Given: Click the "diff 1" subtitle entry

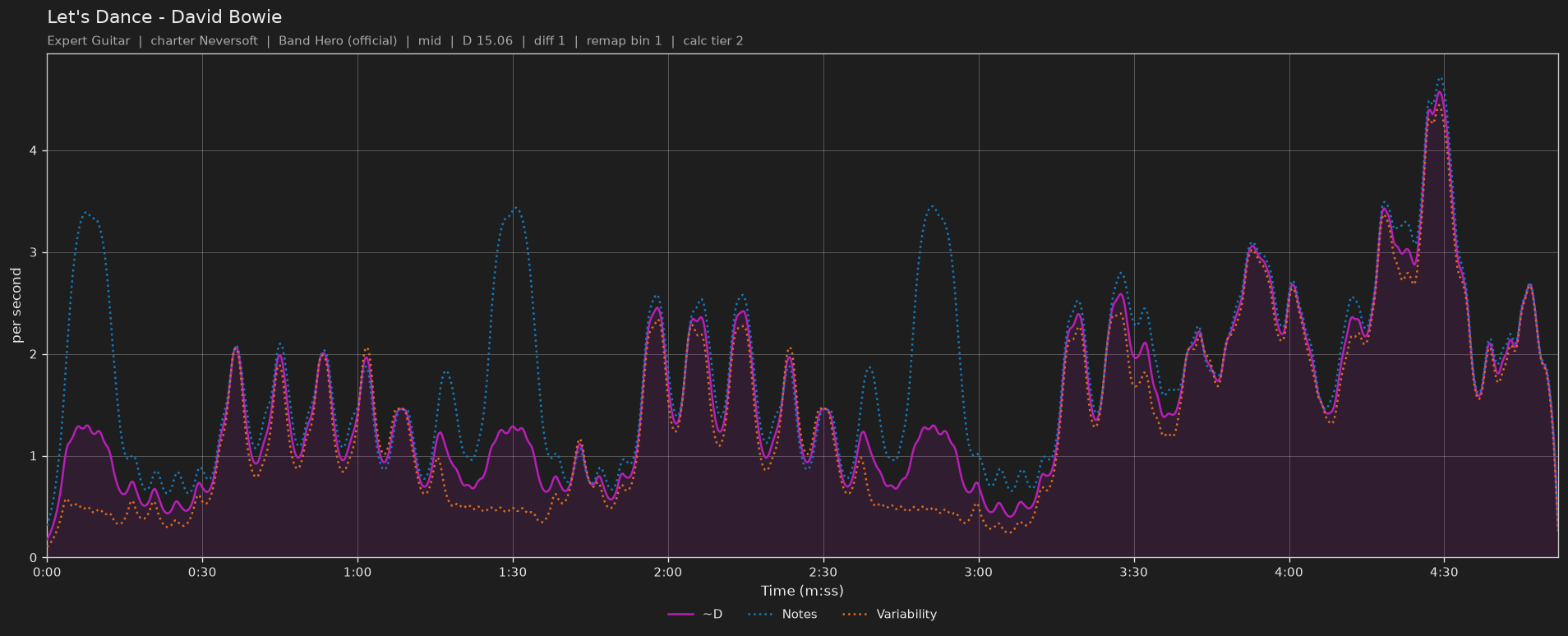Looking at the screenshot, I should pyautogui.click(x=550, y=41).
